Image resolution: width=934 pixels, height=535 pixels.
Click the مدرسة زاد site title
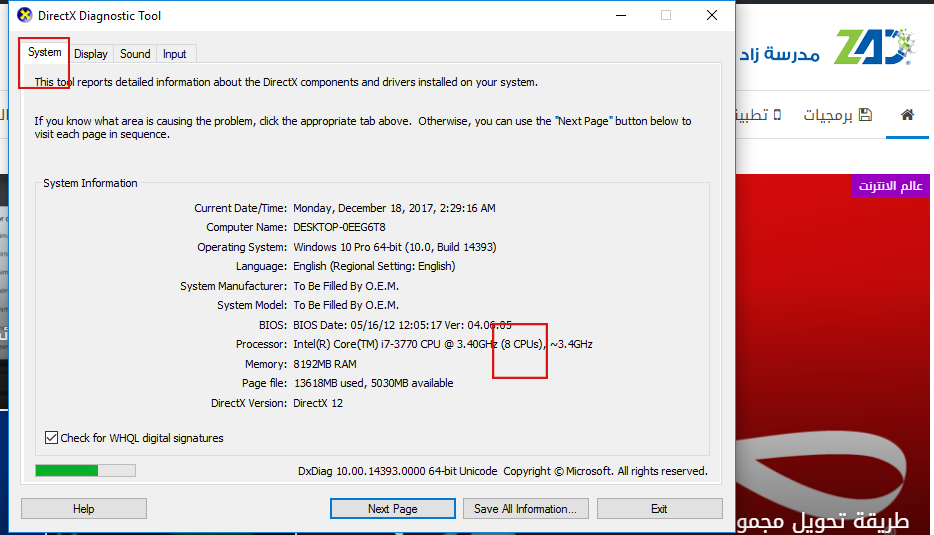[780, 54]
